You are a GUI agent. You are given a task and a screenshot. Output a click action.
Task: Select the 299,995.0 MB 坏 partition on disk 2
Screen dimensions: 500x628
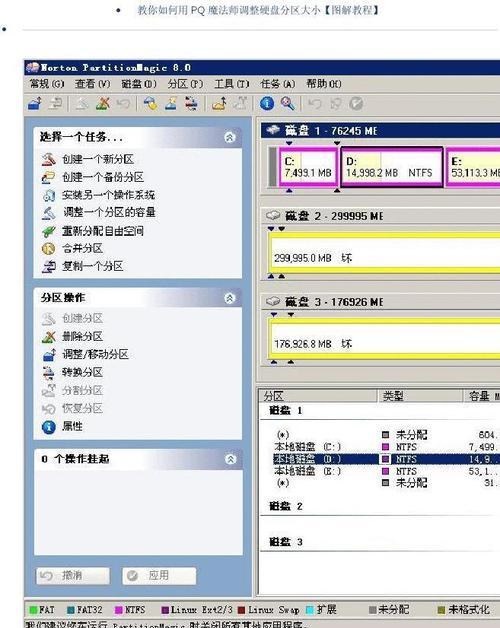pos(385,254)
